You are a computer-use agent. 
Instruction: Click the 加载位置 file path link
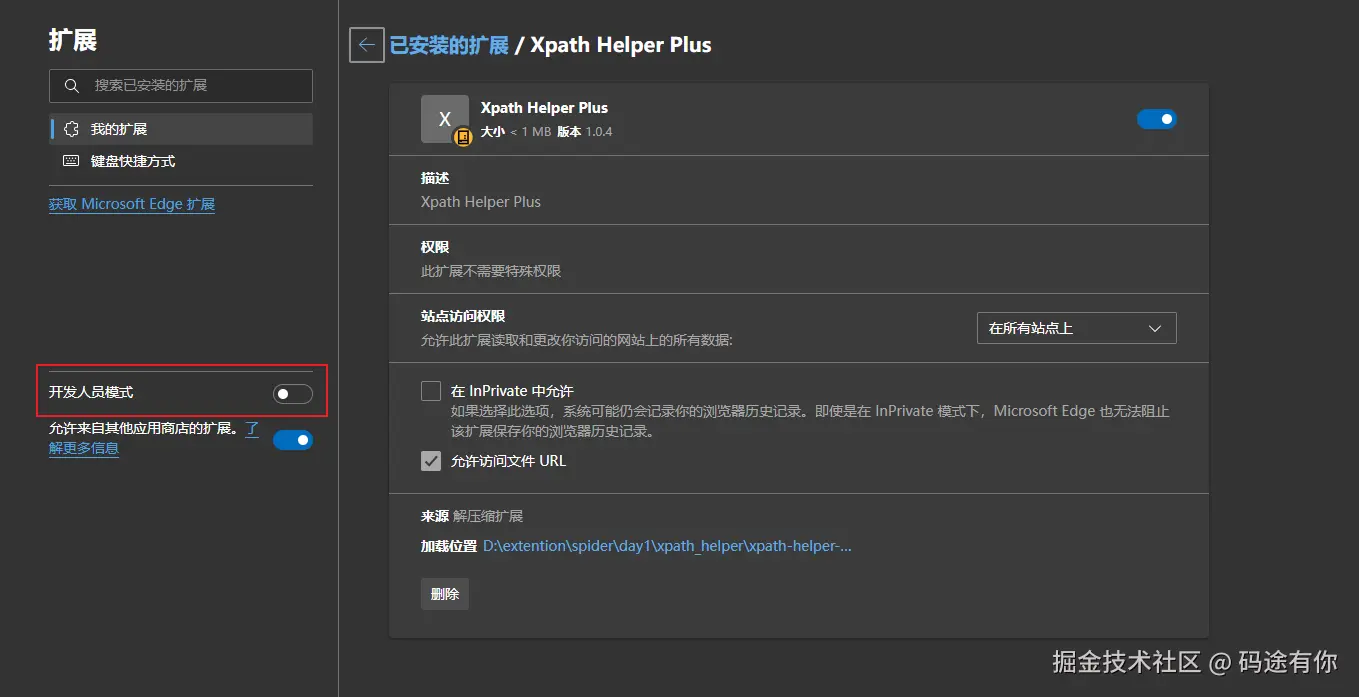pyautogui.click(x=666, y=545)
